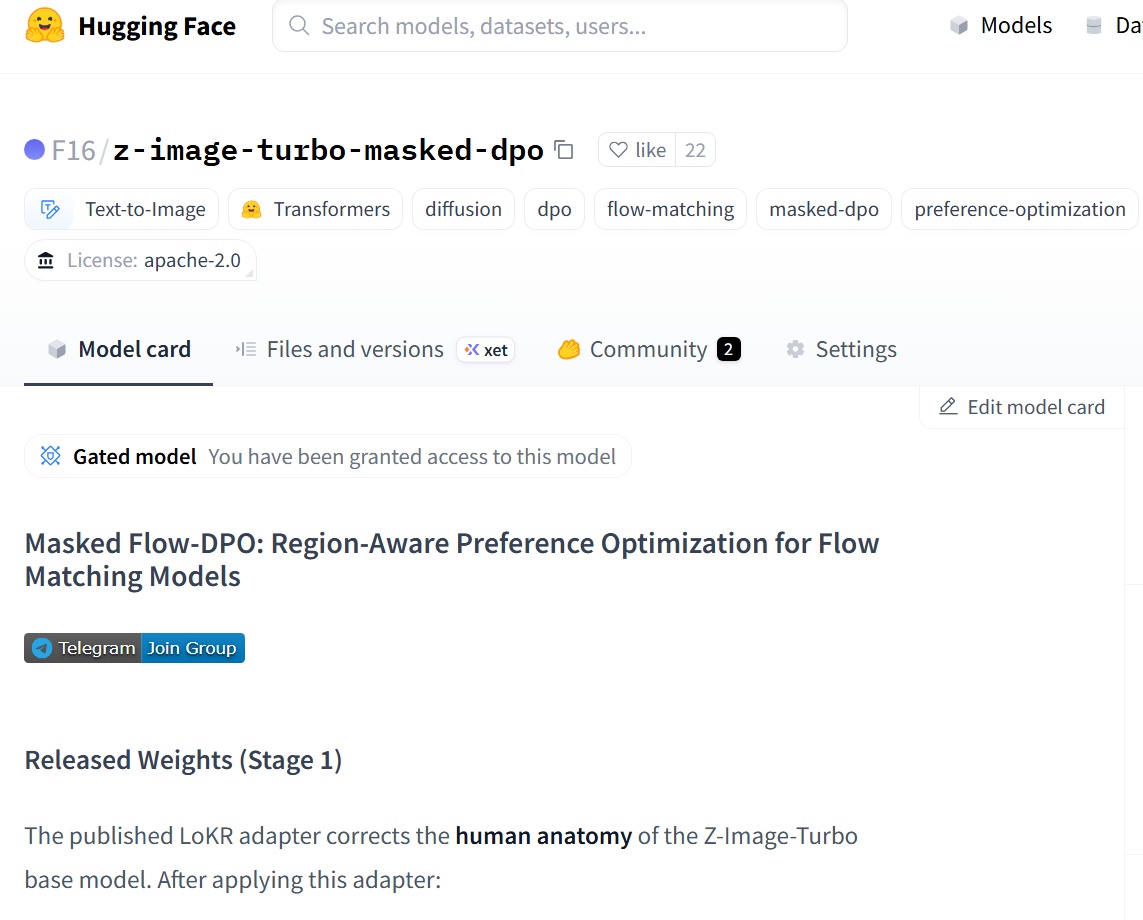View the 22 likes count
Image resolution: width=1143 pixels, height=920 pixels.
(695, 150)
